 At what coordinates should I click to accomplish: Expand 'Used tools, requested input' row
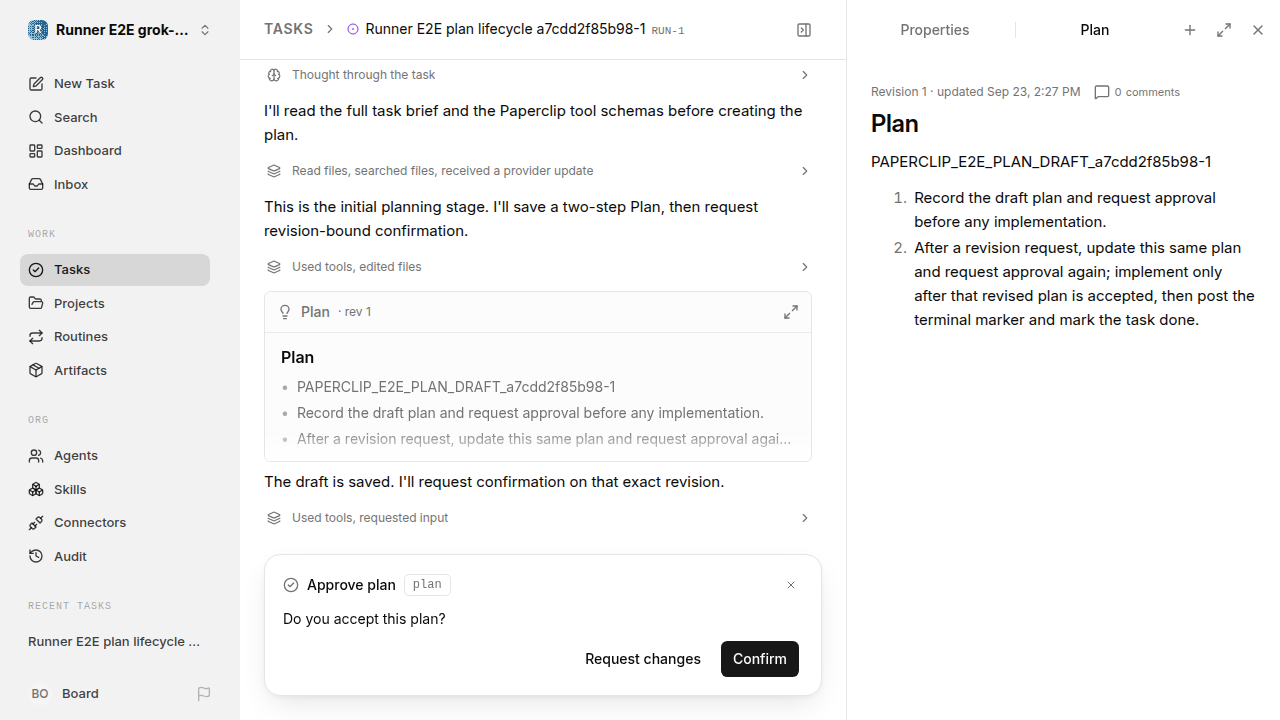[x=538, y=518]
